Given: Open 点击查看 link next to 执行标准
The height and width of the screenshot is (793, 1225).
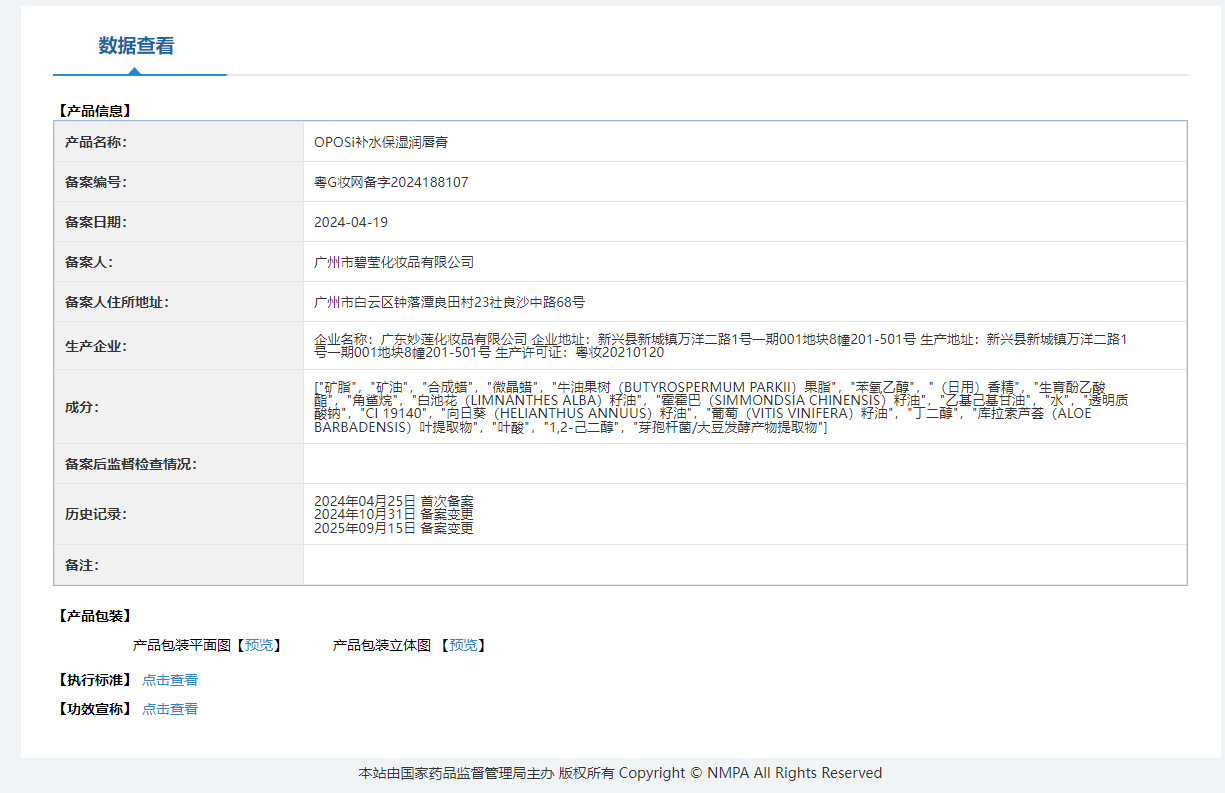Looking at the screenshot, I should point(170,680).
